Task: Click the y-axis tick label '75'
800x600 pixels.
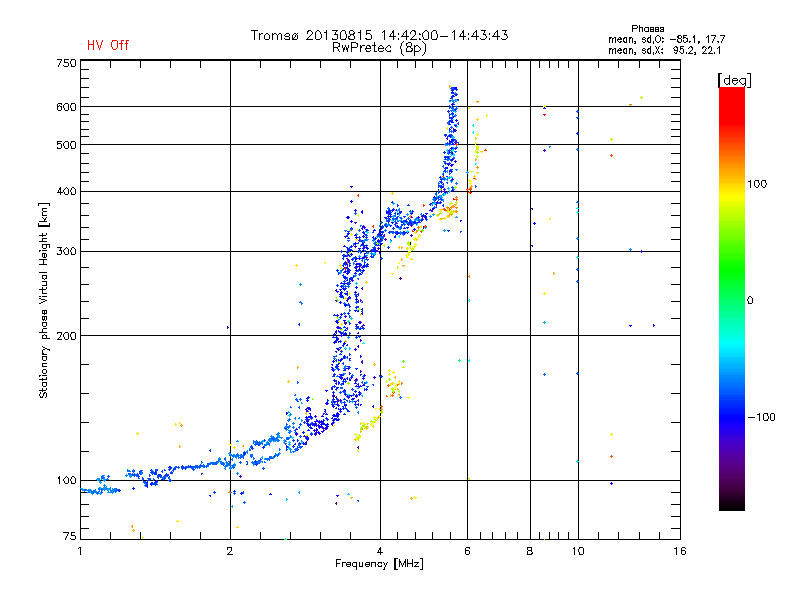Action: (70, 536)
